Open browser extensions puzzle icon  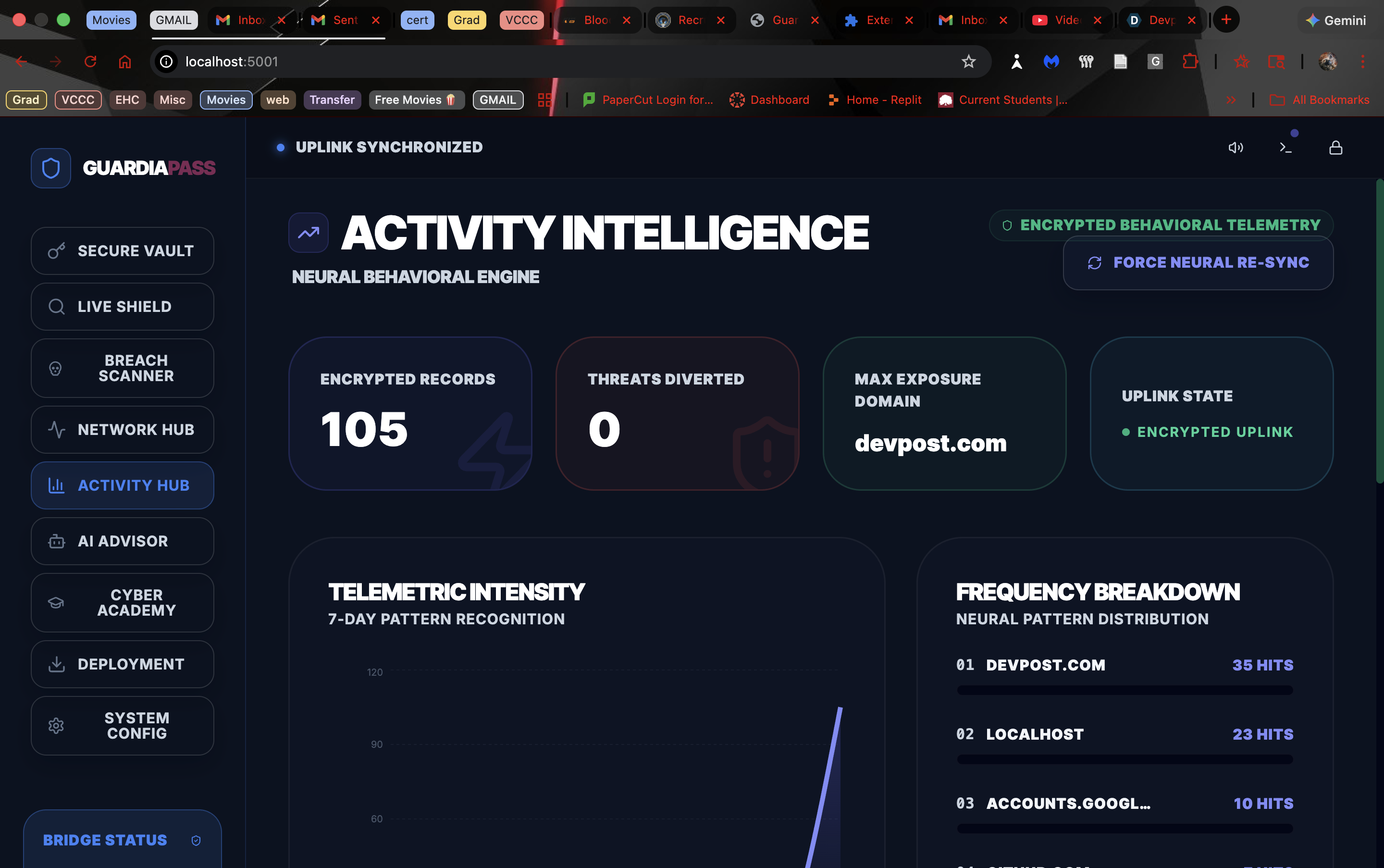pyautogui.click(x=1190, y=62)
